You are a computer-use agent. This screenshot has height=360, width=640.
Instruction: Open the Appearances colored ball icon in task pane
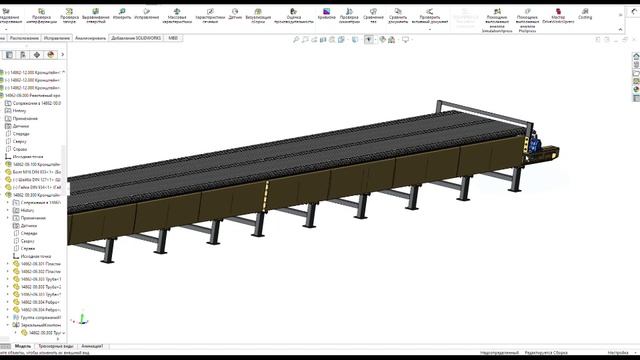click(636, 89)
